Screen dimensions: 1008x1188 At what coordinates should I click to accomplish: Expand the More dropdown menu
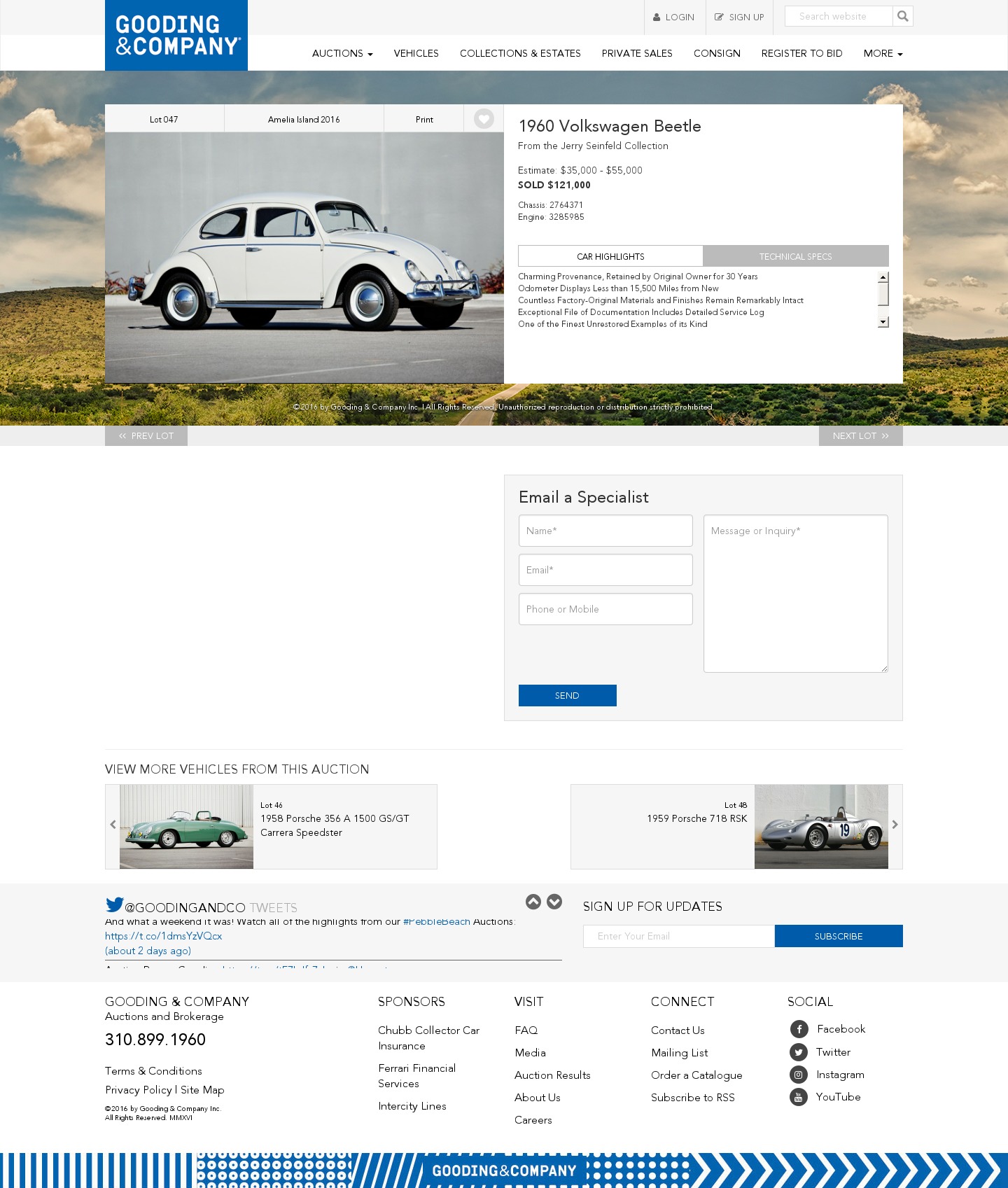[883, 53]
